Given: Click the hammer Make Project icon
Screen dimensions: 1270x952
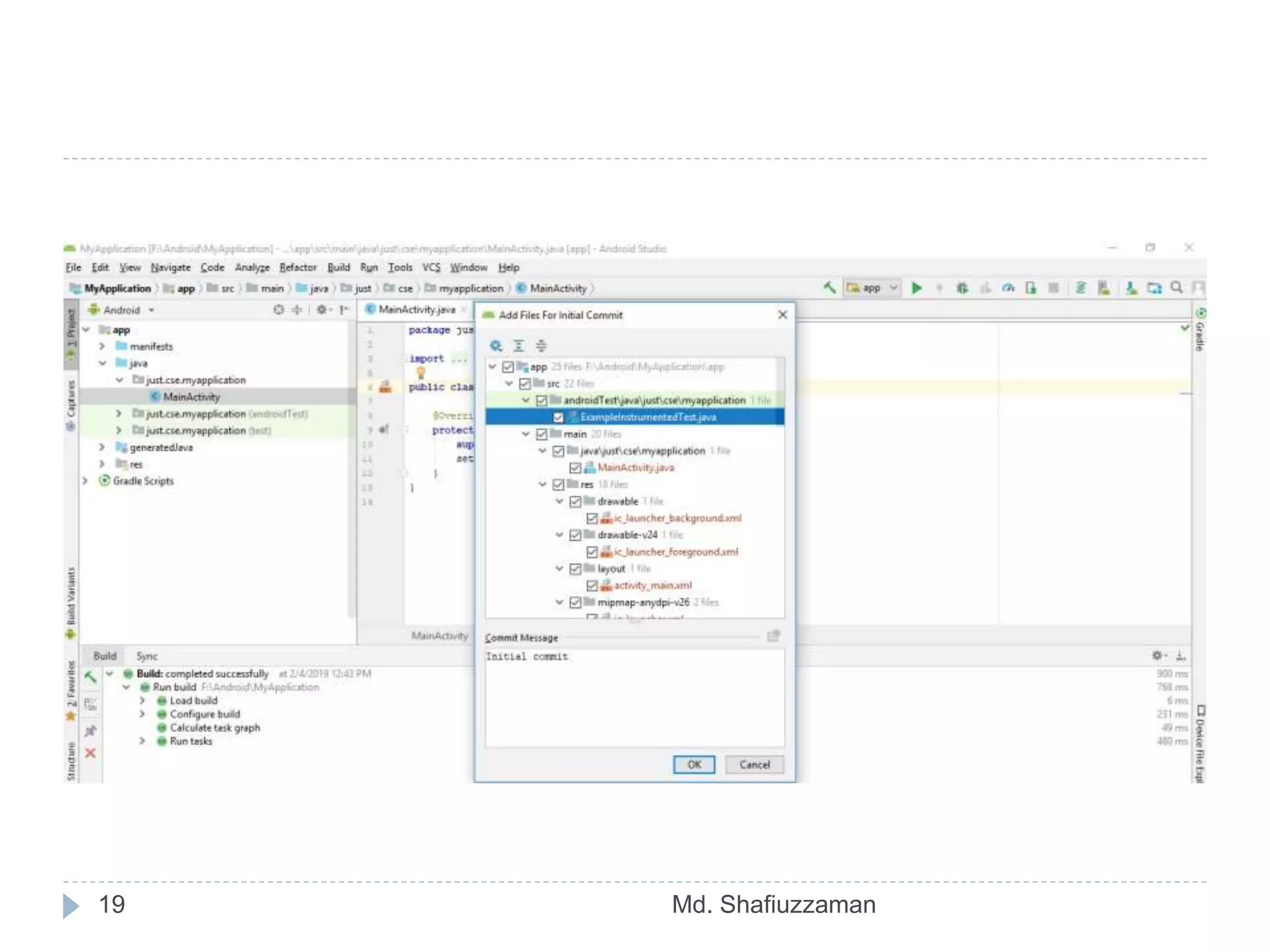Looking at the screenshot, I should click(829, 288).
